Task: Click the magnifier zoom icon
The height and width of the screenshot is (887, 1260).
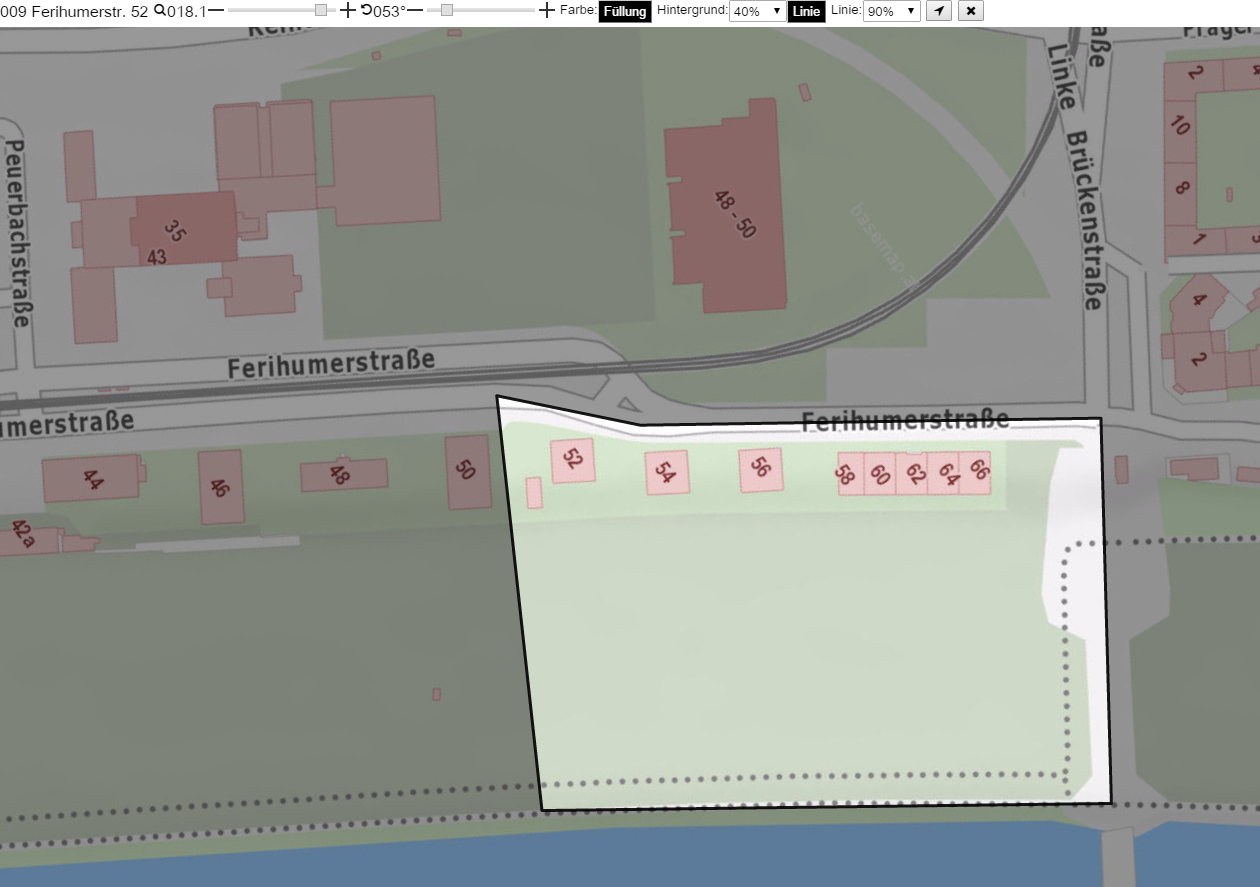Action: pyautogui.click(x=159, y=11)
